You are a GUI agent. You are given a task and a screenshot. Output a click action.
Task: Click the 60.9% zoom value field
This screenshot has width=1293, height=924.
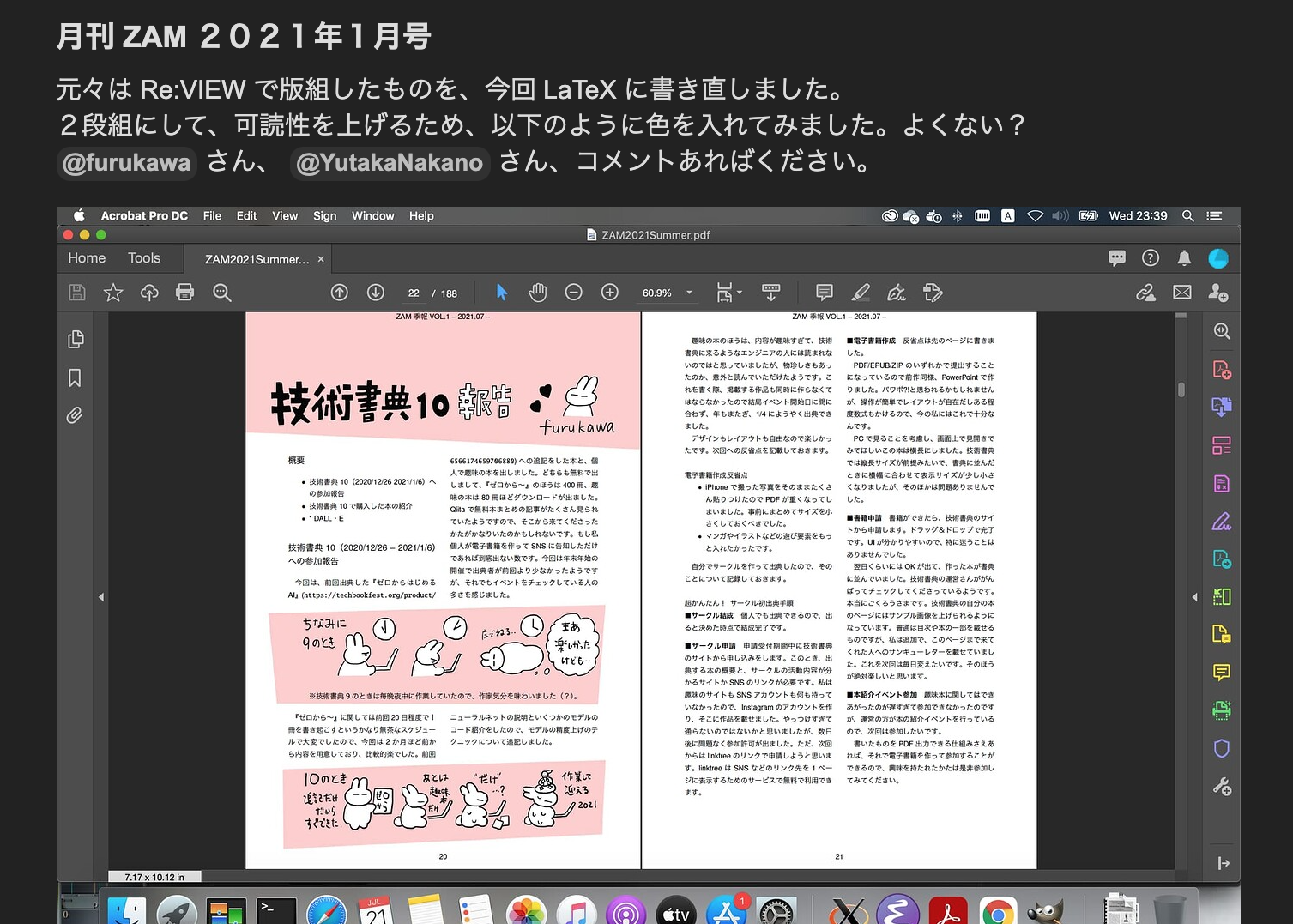(x=657, y=293)
